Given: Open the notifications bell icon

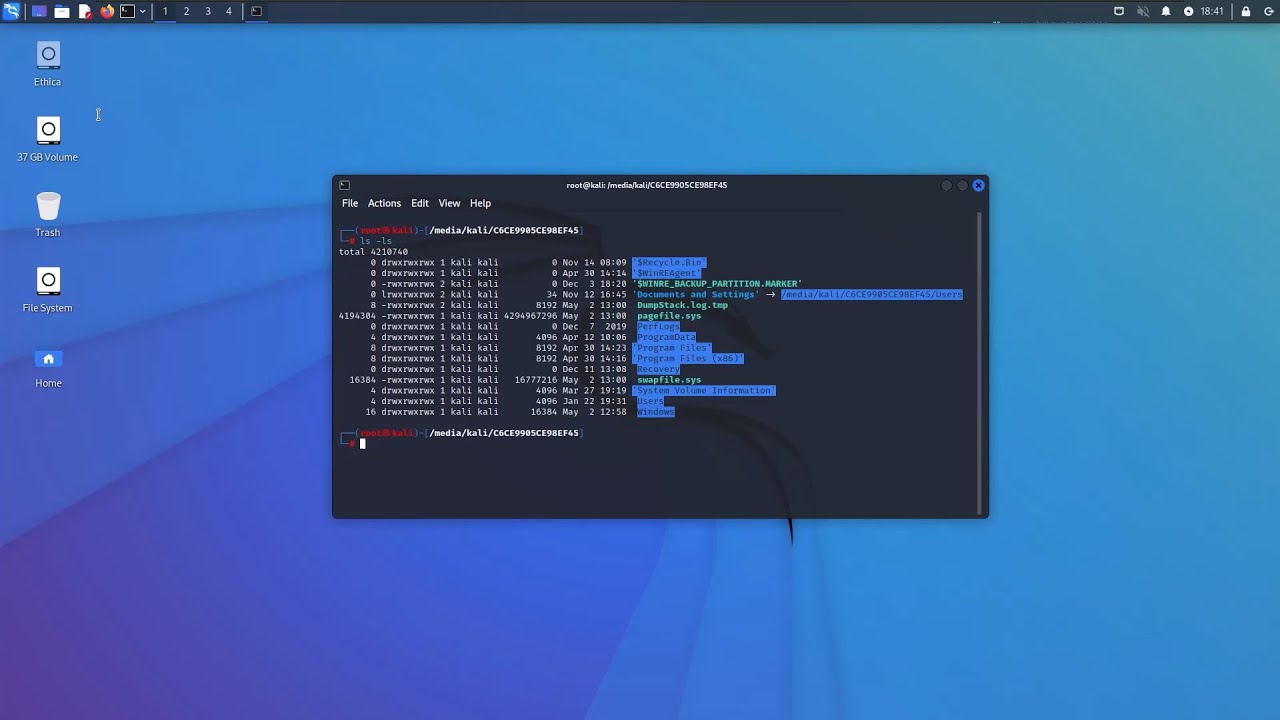Looking at the screenshot, I should 1166,11.
